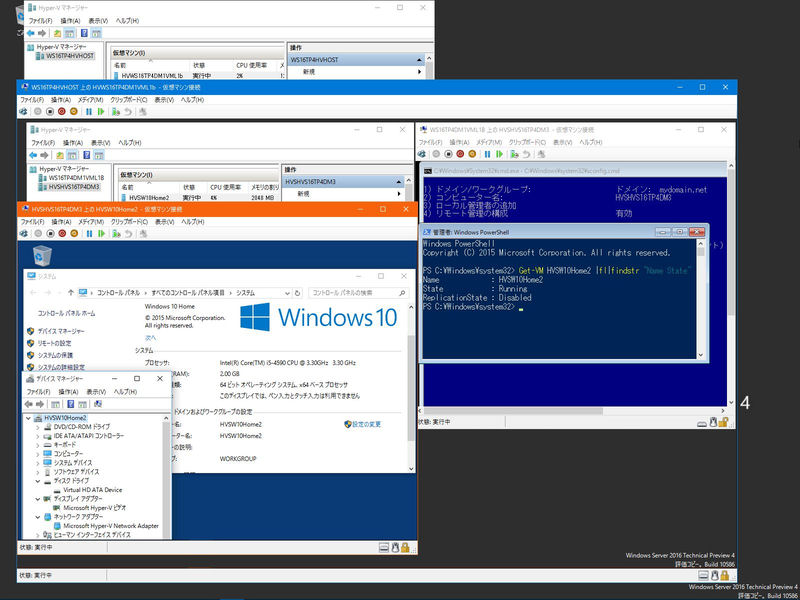800x600 pixels.
Task: Expand IDE ATA/ATAPI コントローラー node in Device Manager
Action: coord(38,436)
